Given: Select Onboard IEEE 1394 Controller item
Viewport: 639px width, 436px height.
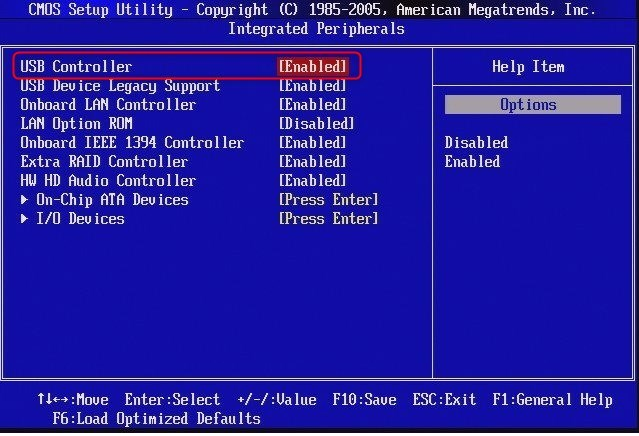Looking at the screenshot, I should tap(132, 143).
